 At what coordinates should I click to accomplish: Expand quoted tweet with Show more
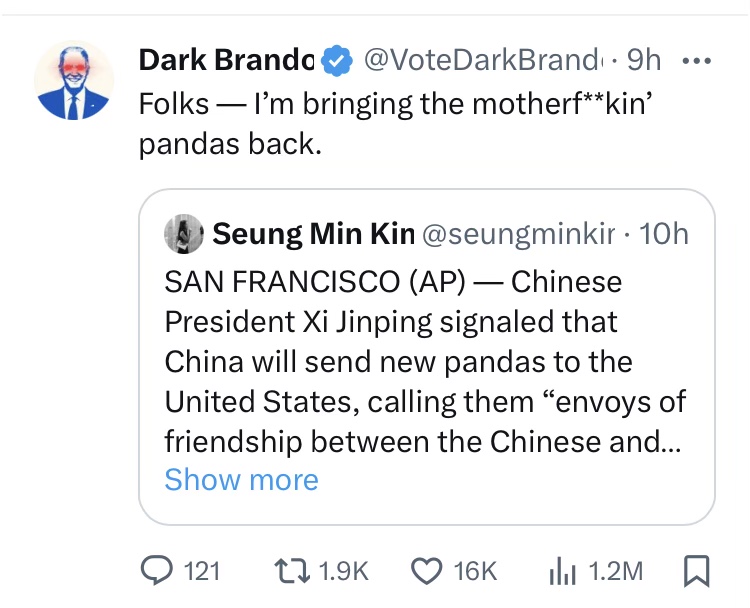[x=241, y=479]
